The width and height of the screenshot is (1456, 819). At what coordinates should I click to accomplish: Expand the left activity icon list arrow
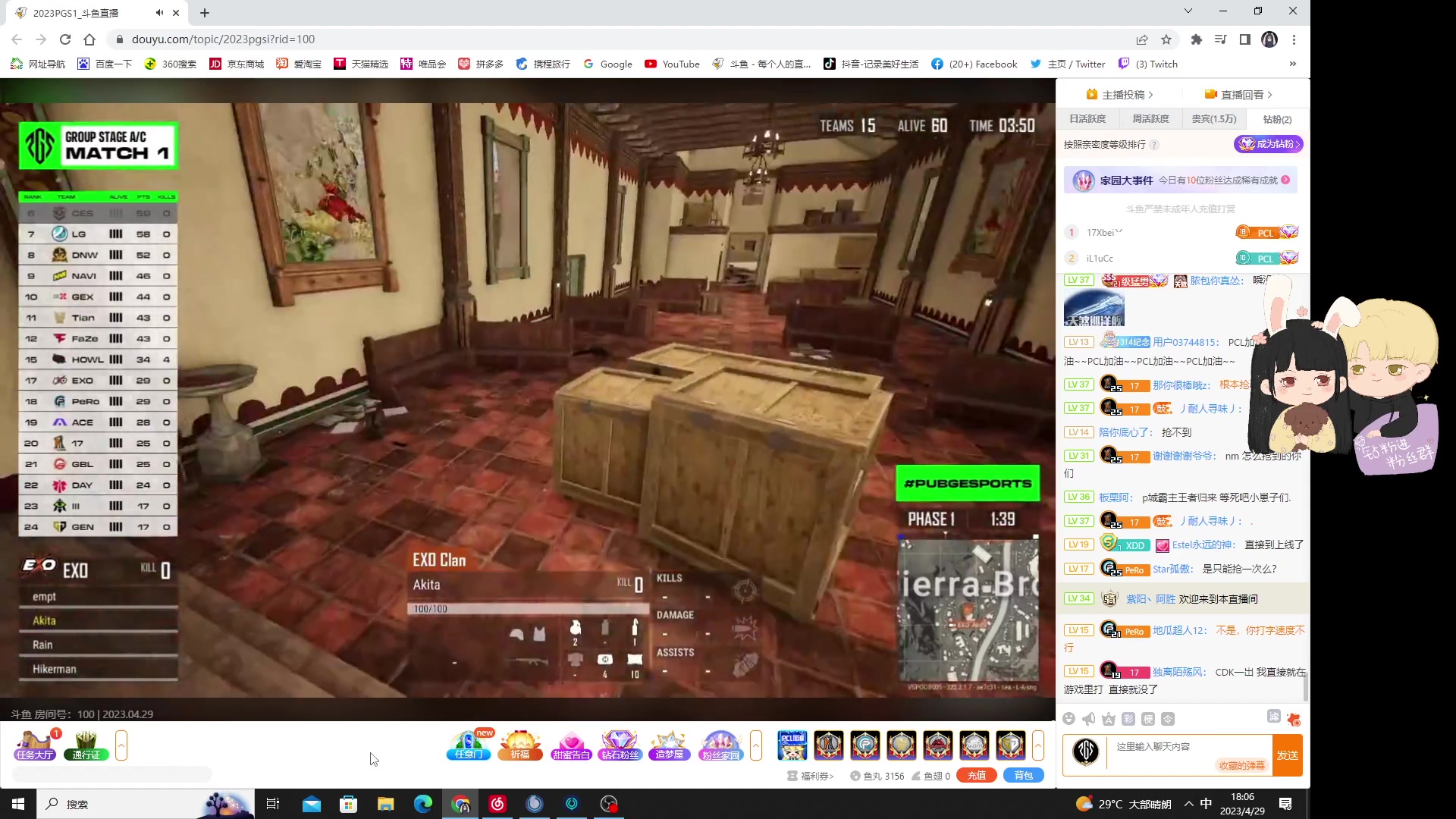121,745
